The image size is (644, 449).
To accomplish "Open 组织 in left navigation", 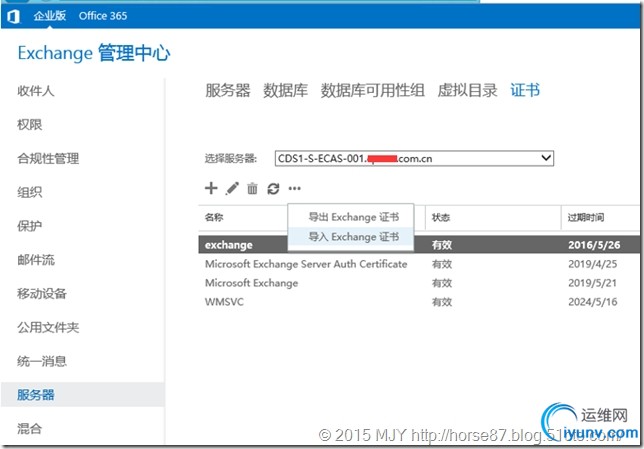I will 30,192.
